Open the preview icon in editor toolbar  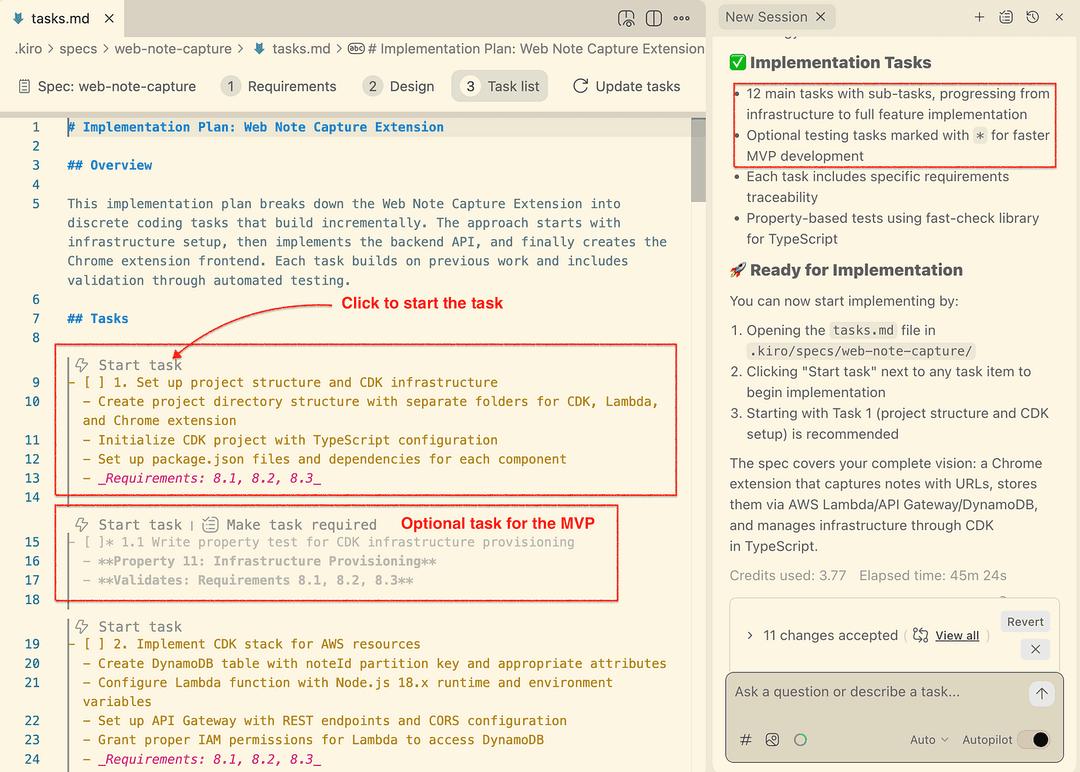pyautogui.click(x=626, y=19)
